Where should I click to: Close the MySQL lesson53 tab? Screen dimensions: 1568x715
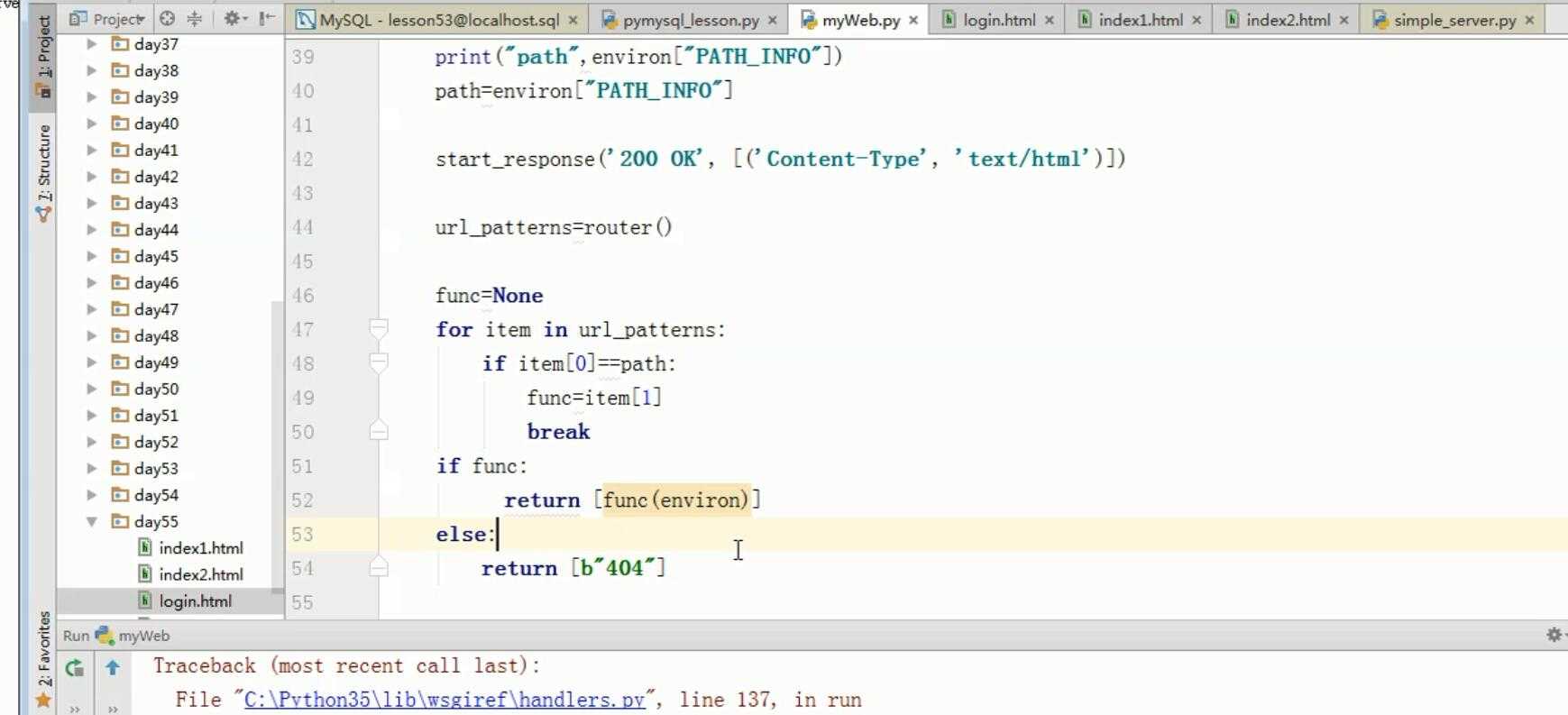pos(573,20)
